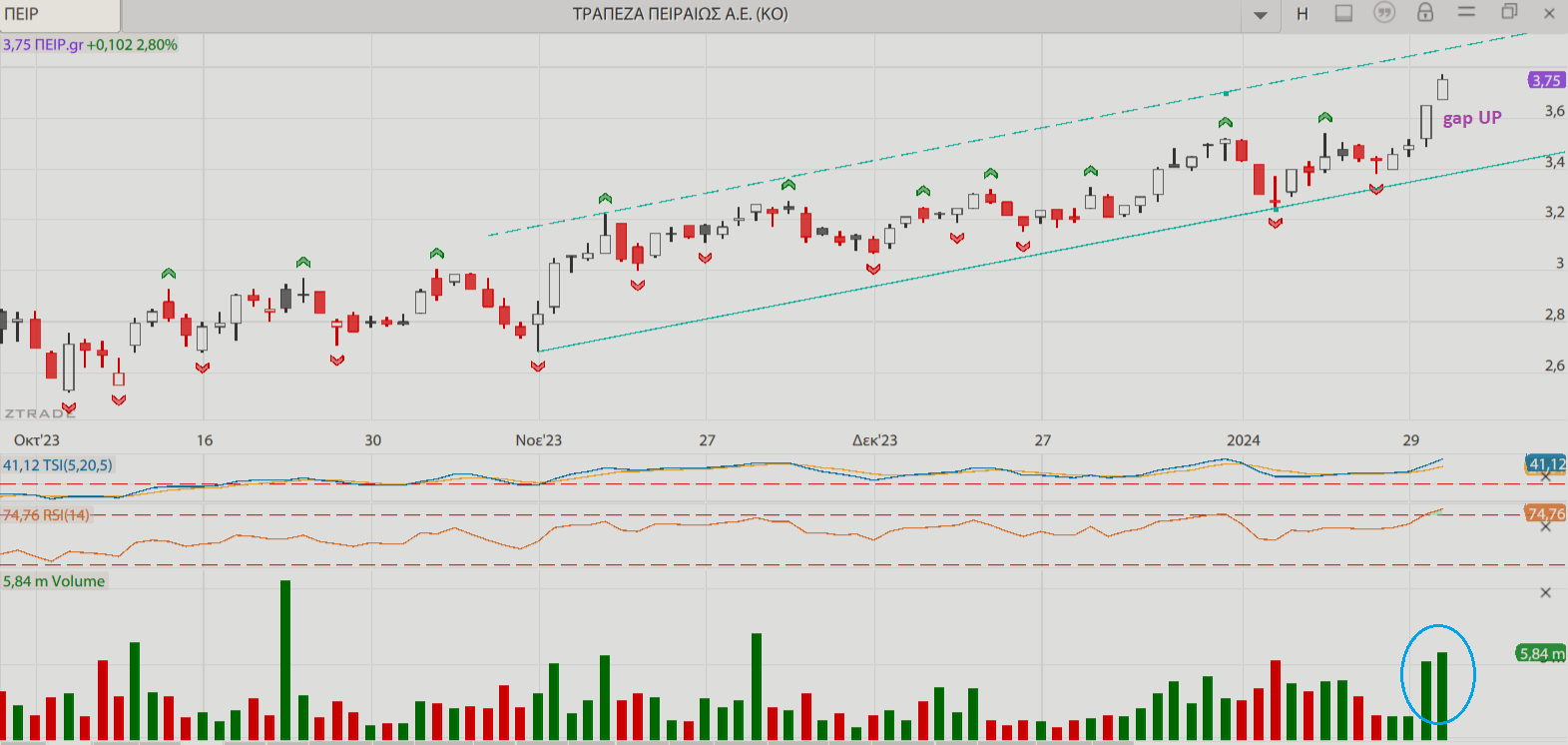Click the blue 41,12 TSI value tag
This screenshot has height=745, width=1568.
1547,463
